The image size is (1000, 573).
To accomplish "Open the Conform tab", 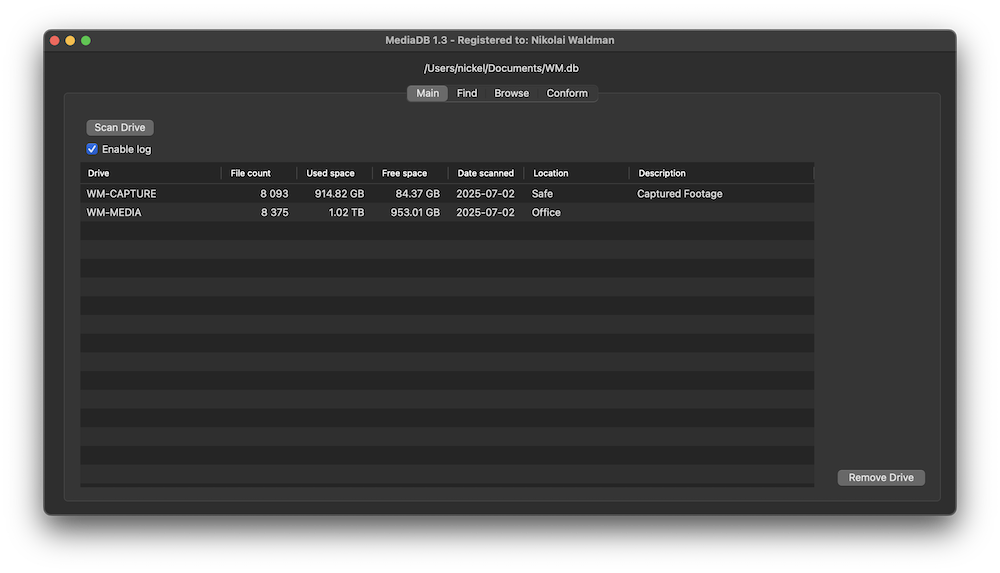I will pos(567,93).
